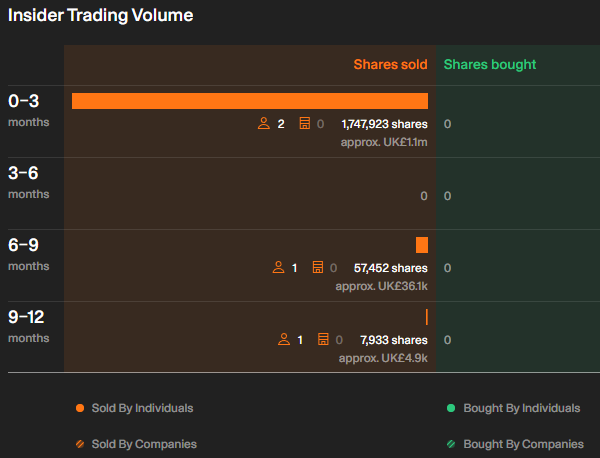Click the shares bought 0 in 3-6 months row
The height and width of the screenshot is (458, 600).
point(447,196)
